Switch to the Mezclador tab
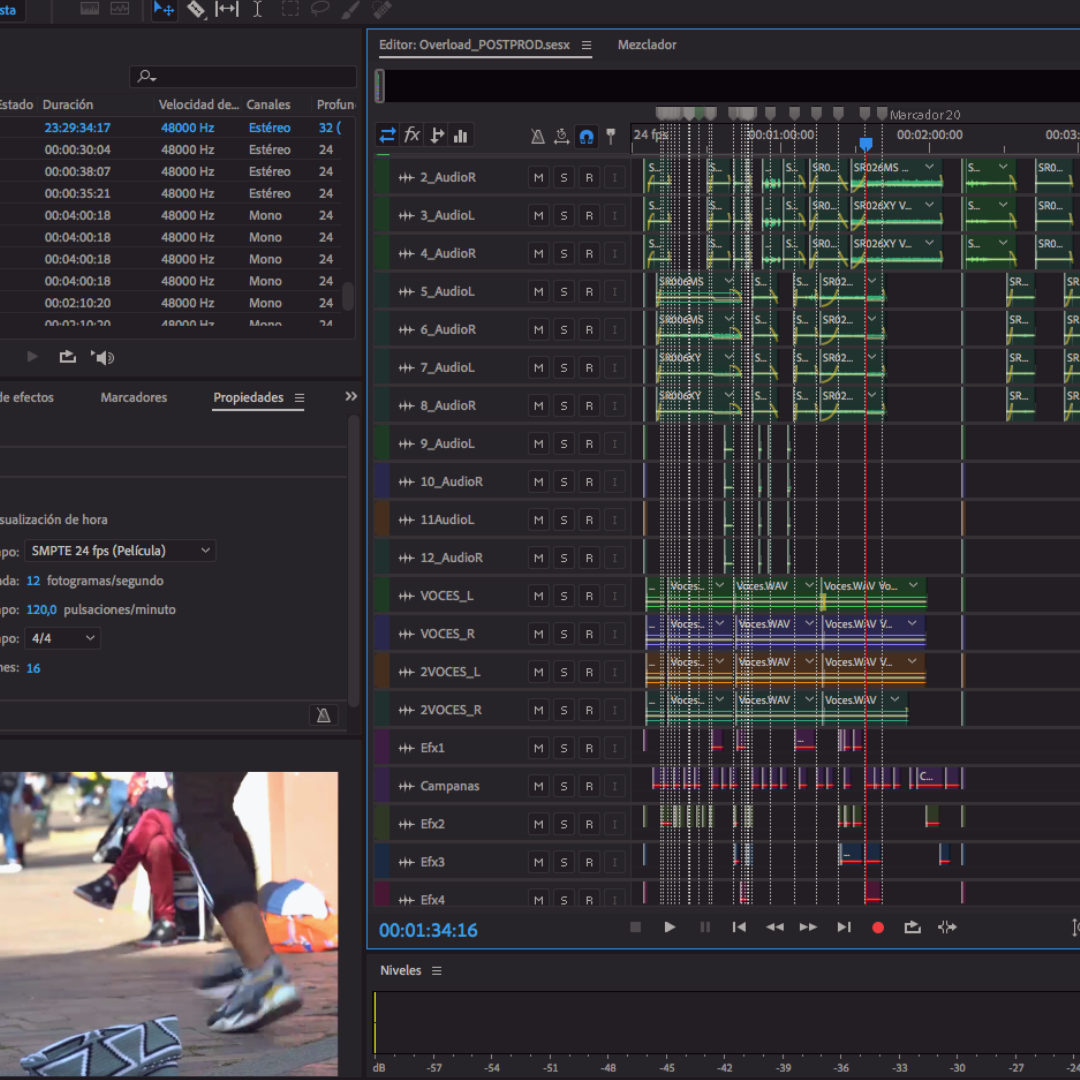The height and width of the screenshot is (1080, 1080). click(x=647, y=45)
